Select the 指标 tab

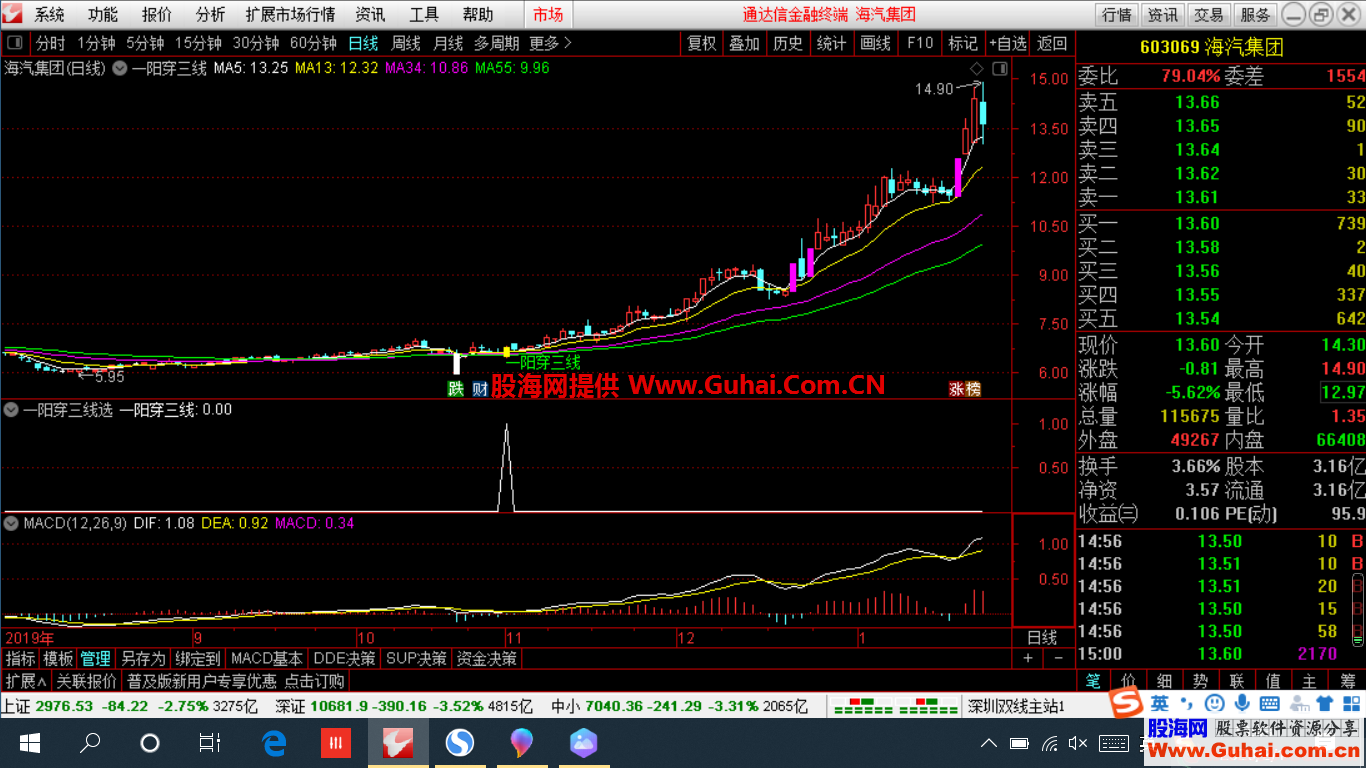21,659
